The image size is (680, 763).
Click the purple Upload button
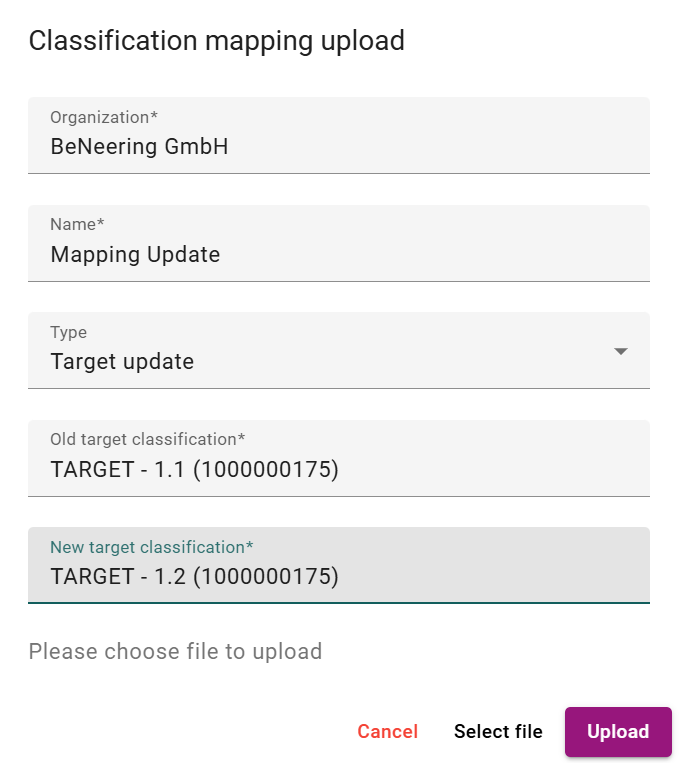617,732
